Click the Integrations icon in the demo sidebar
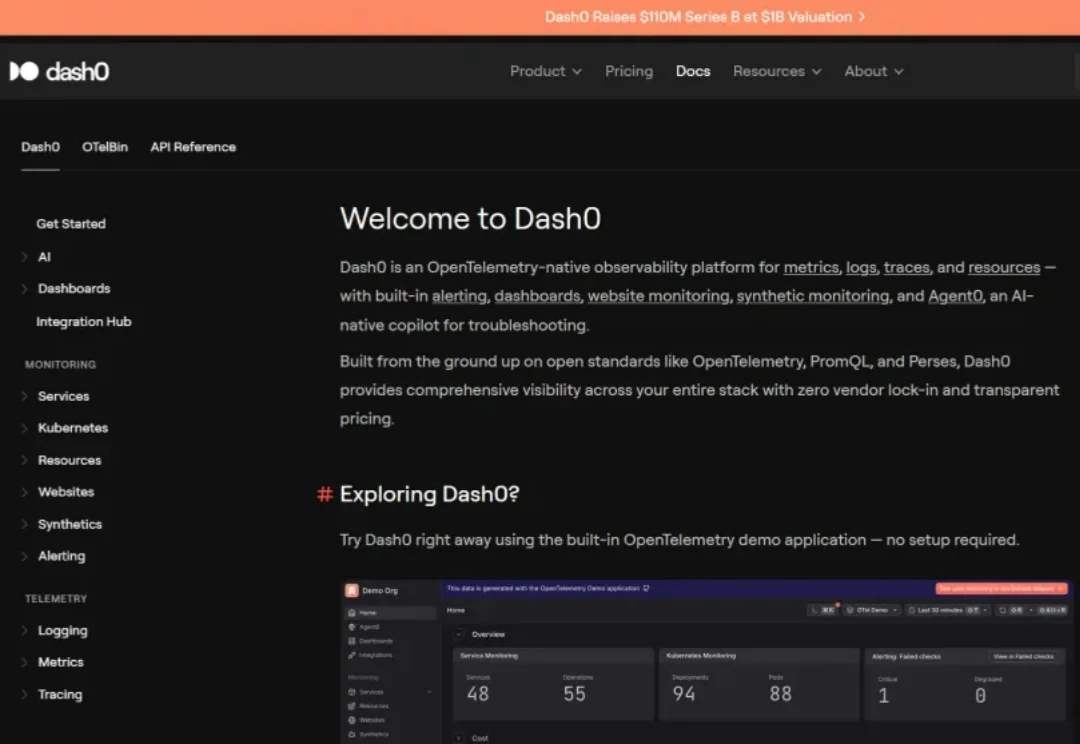1080x744 pixels. [351, 655]
